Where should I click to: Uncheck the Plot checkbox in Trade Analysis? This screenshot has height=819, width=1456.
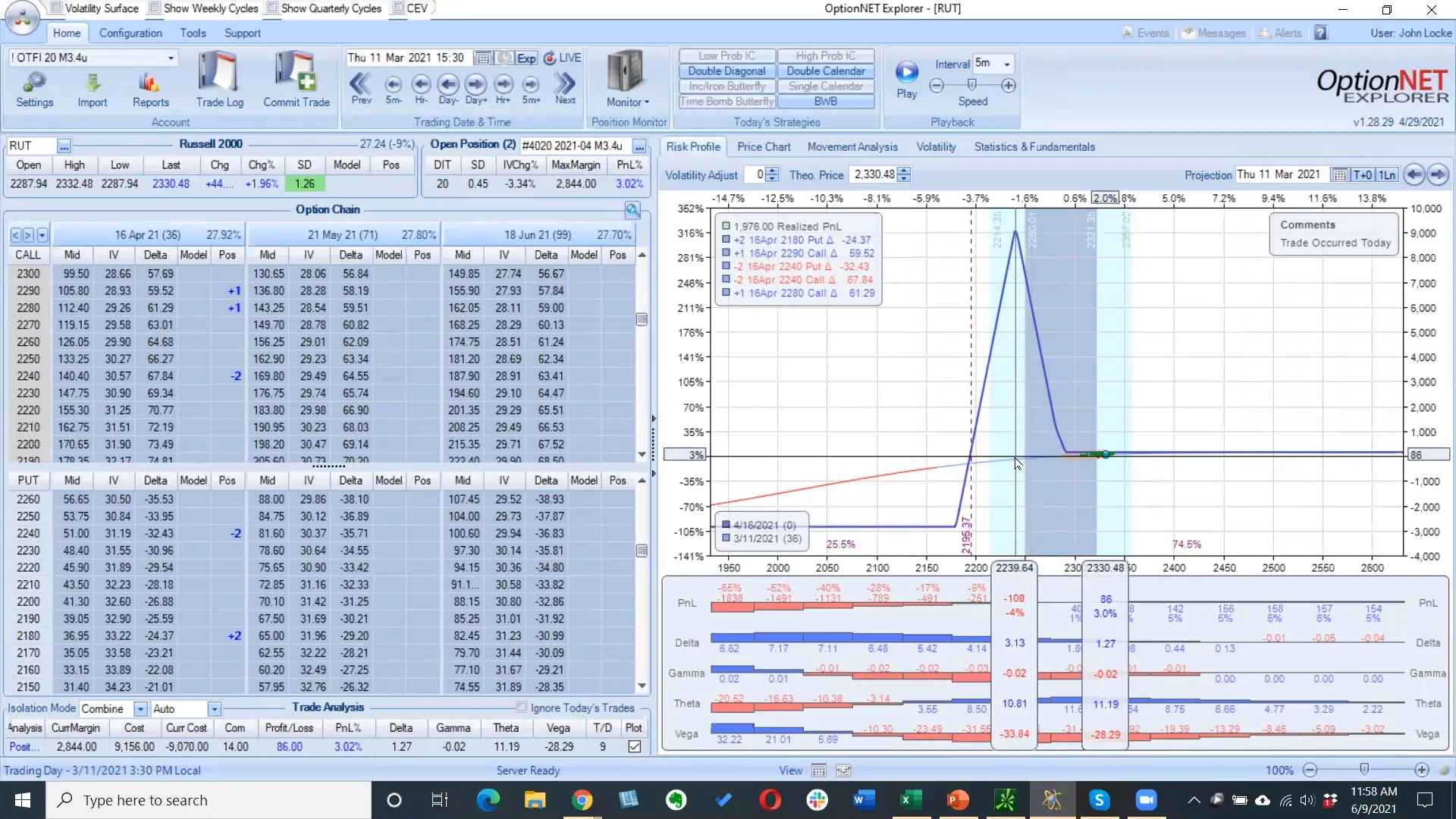point(635,747)
